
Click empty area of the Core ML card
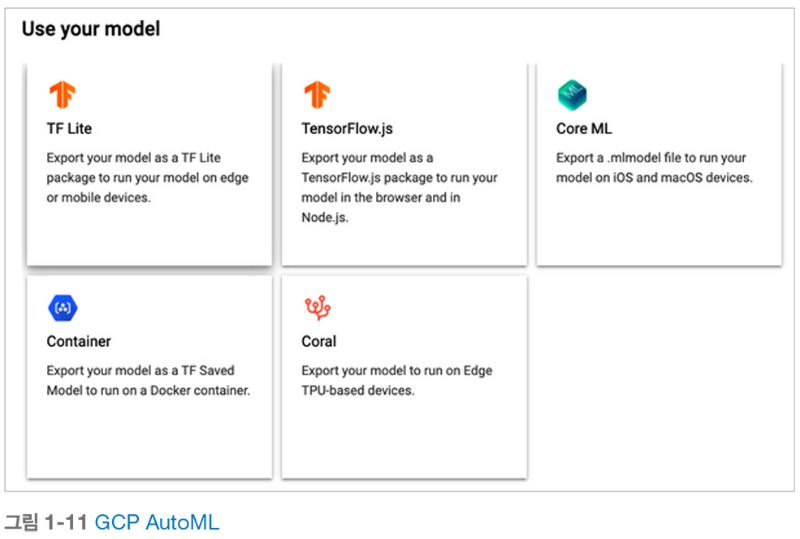(x=659, y=225)
